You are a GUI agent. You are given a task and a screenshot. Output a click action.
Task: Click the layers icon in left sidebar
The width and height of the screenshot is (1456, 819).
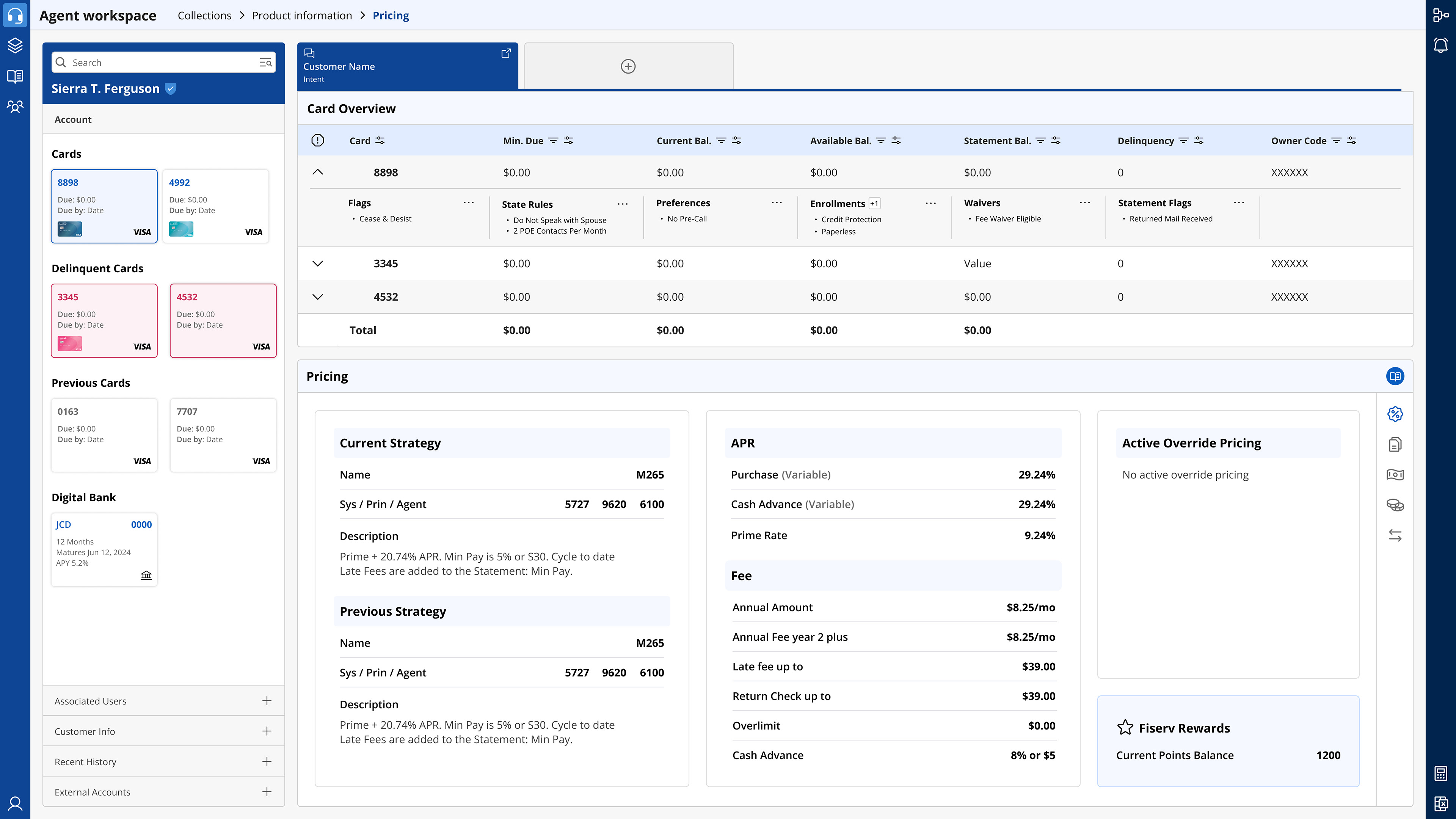15,45
